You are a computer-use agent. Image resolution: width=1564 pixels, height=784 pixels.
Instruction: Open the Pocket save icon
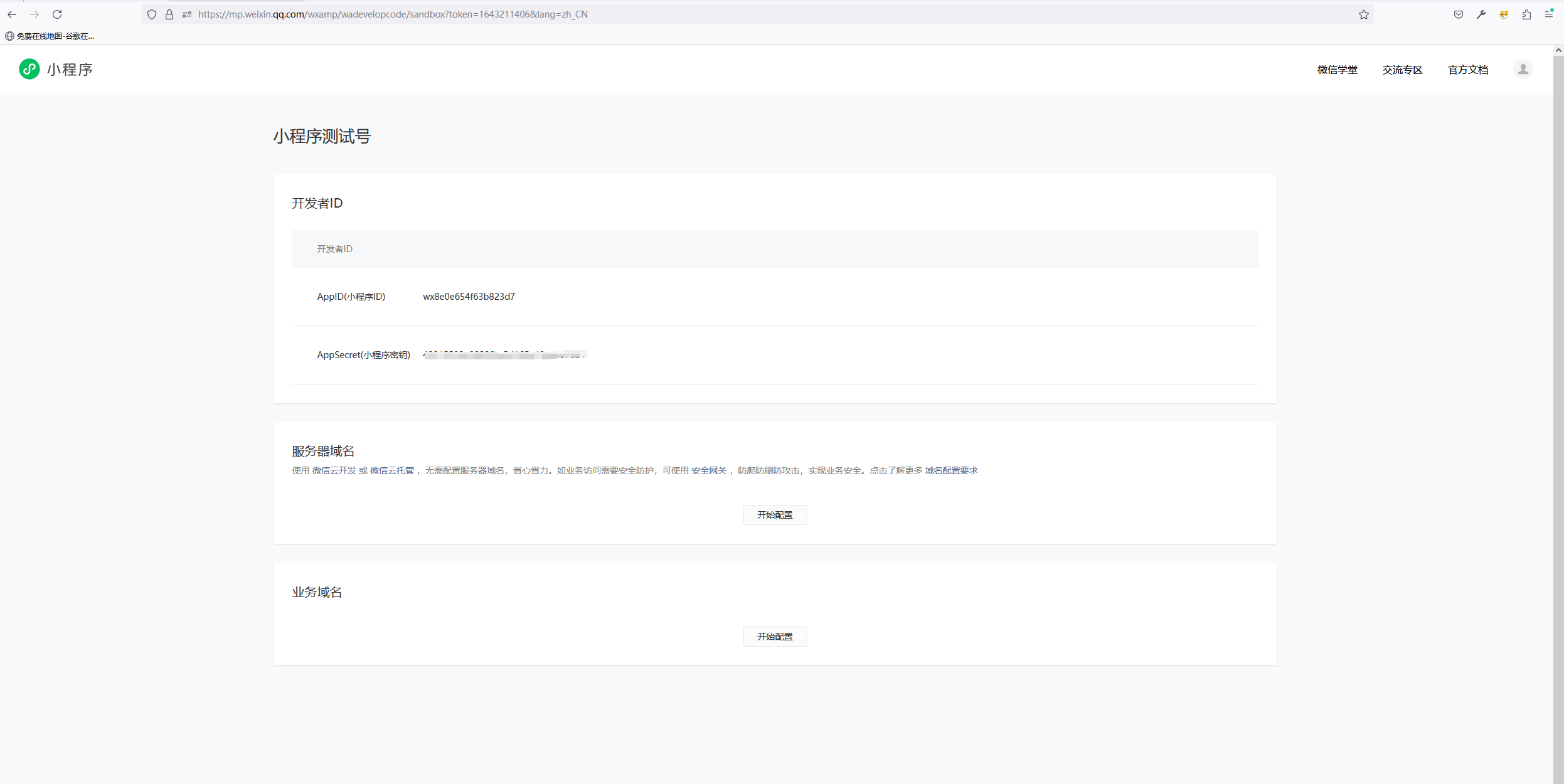(x=1458, y=14)
